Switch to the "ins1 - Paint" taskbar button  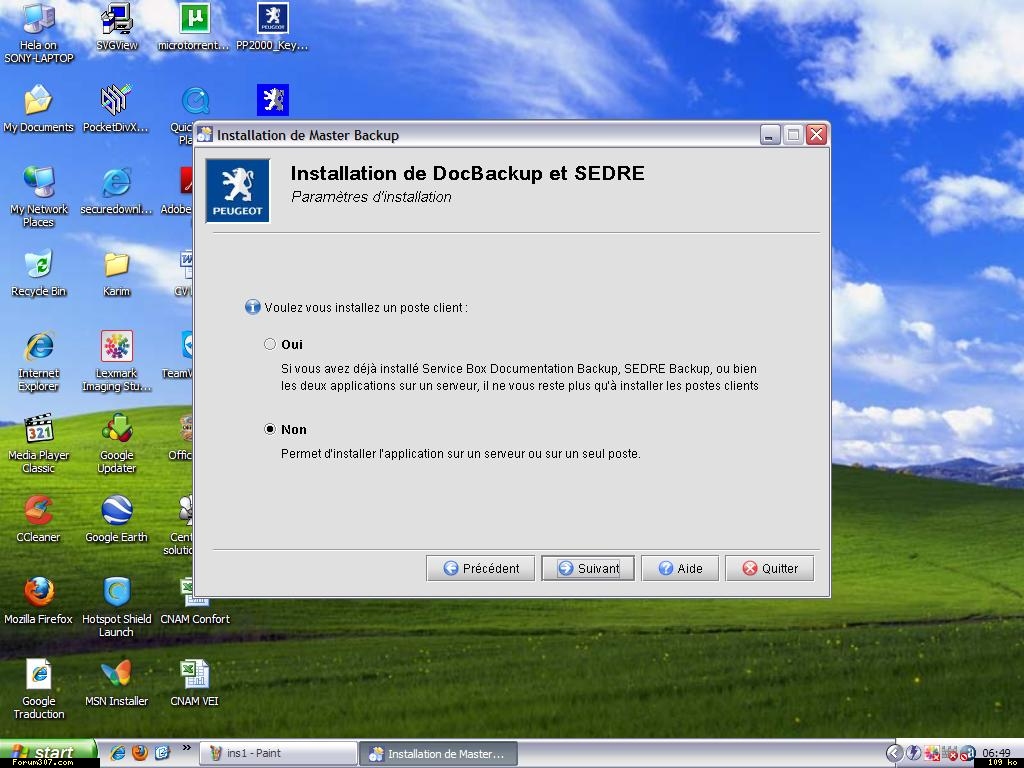click(276, 754)
